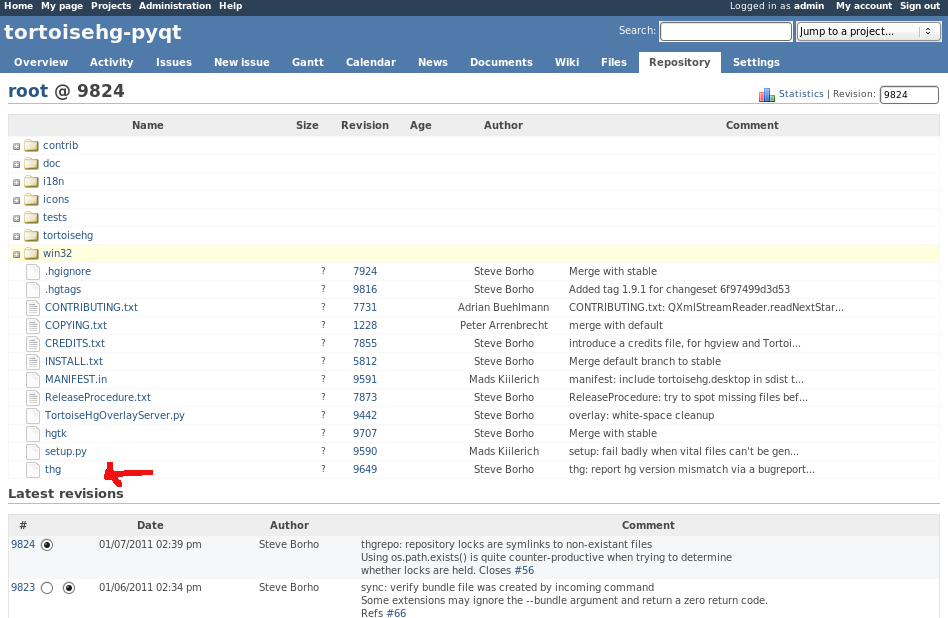Go to the New issue tab

coord(242,62)
